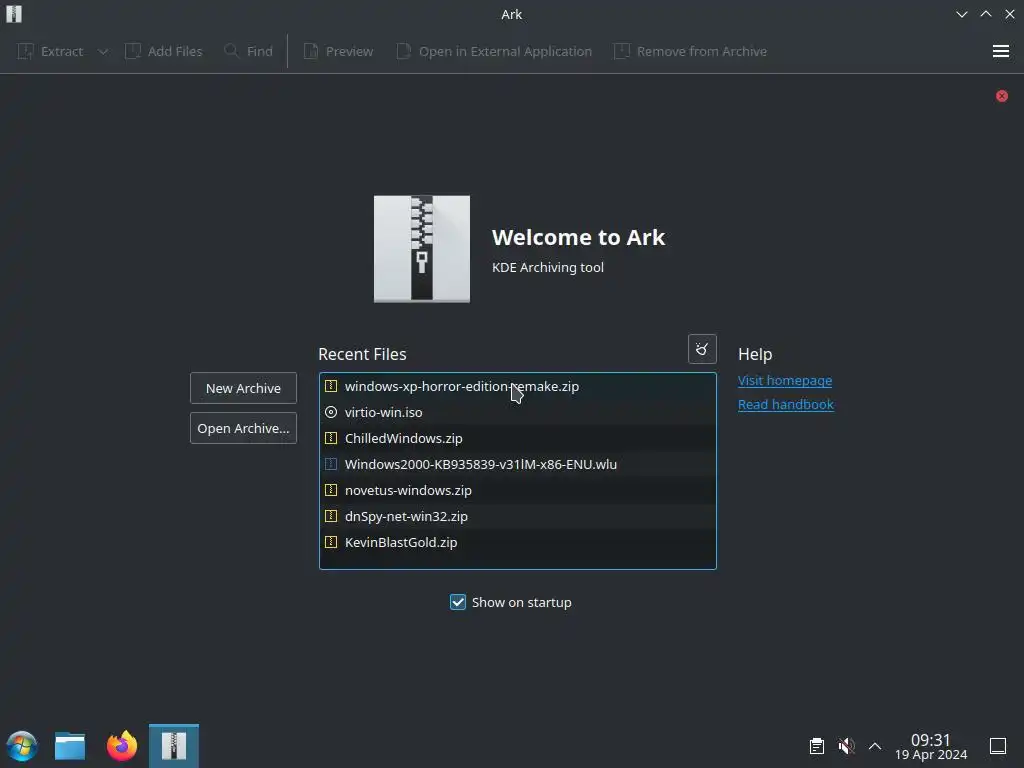Open the start menu launcher

coord(22,746)
